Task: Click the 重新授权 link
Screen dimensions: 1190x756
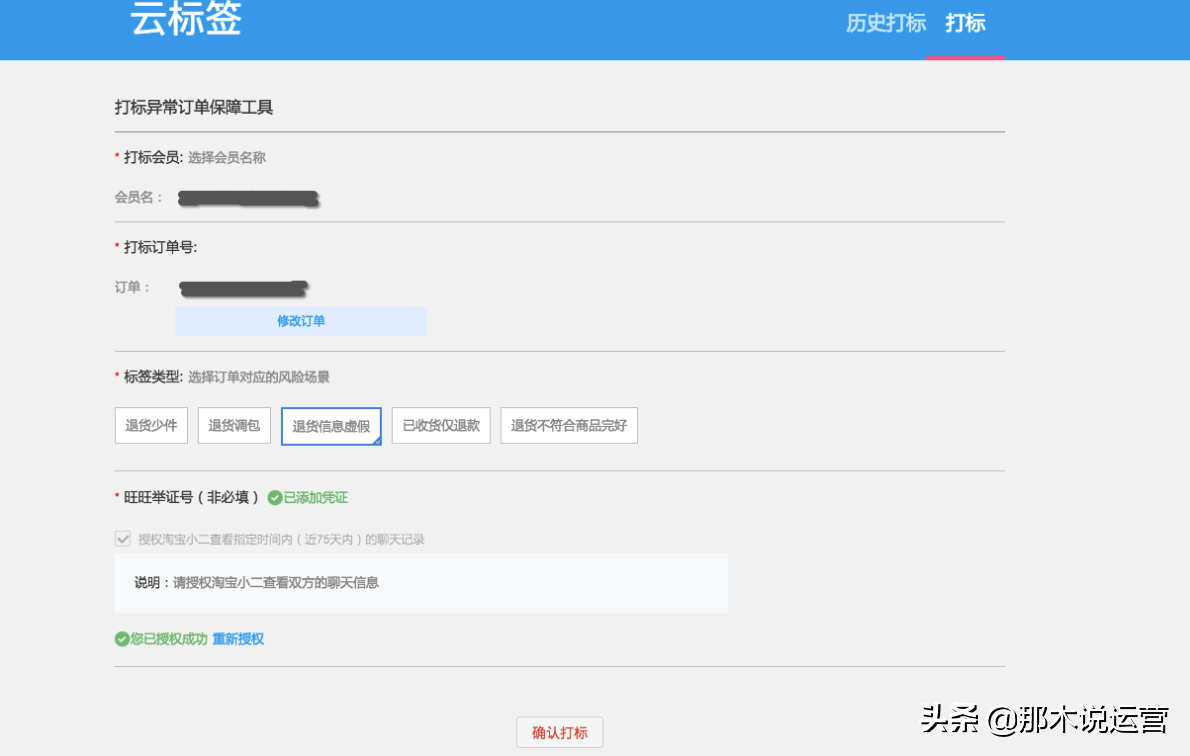Action: click(238, 639)
